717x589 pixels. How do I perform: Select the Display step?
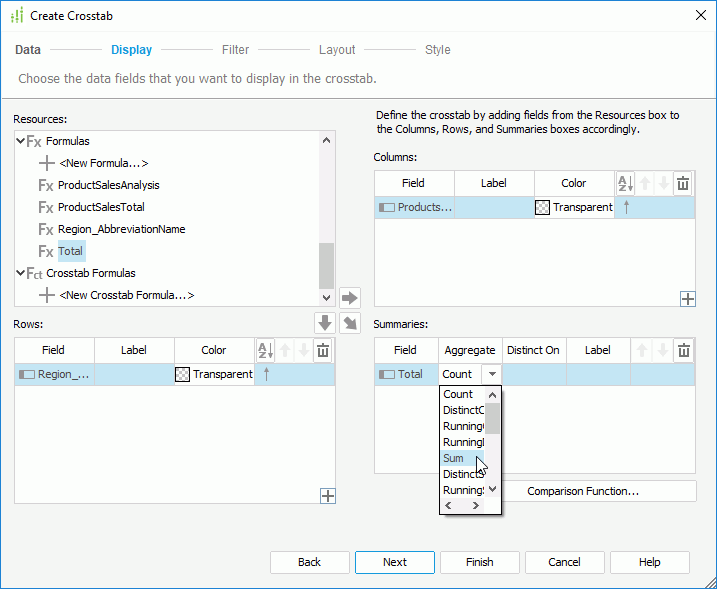pyautogui.click(x=132, y=50)
